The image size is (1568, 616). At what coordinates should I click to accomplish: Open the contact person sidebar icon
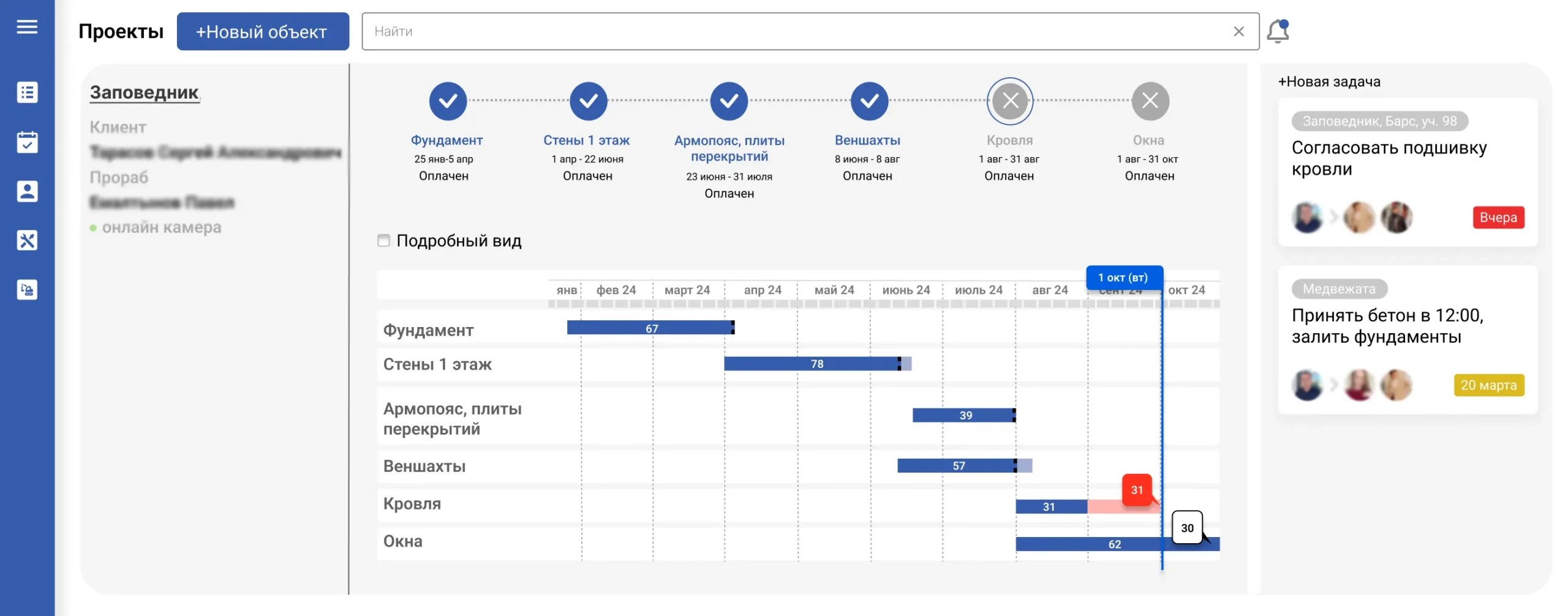[27, 191]
